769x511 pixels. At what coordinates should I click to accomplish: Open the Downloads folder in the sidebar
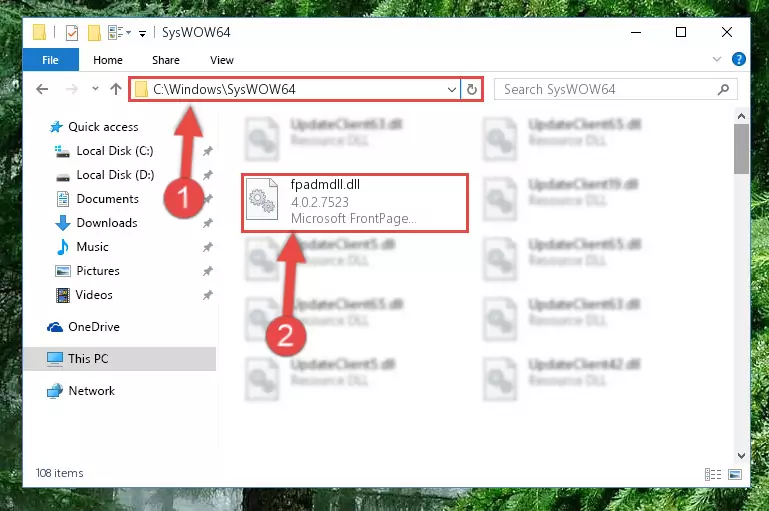click(107, 223)
